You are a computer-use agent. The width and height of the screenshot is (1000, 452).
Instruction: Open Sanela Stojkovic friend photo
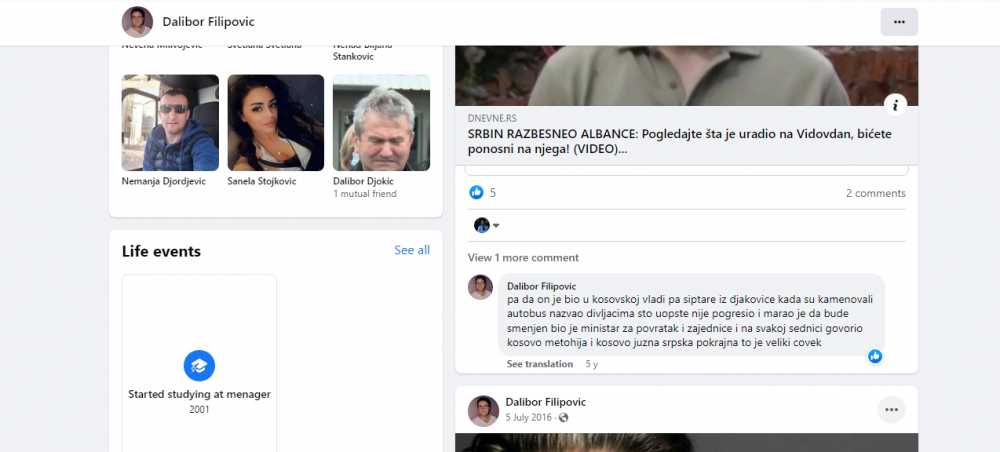pos(276,123)
